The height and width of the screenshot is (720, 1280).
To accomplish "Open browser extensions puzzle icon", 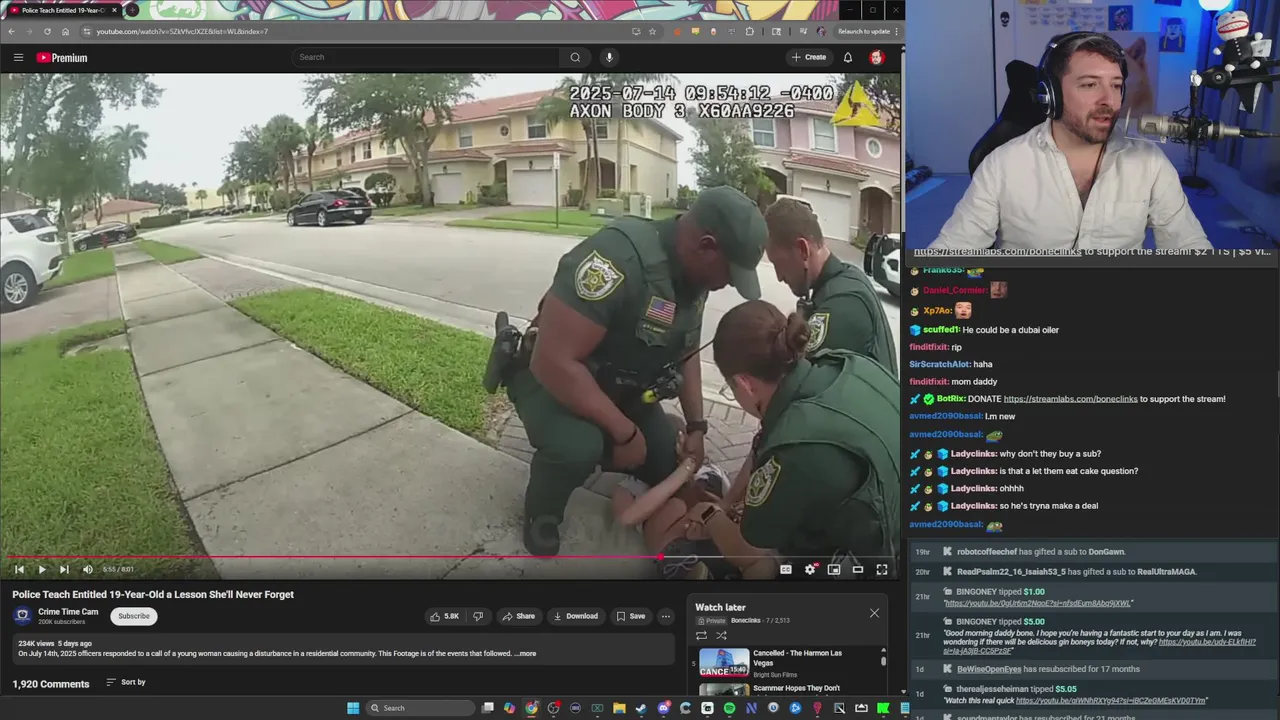I will (x=750, y=31).
